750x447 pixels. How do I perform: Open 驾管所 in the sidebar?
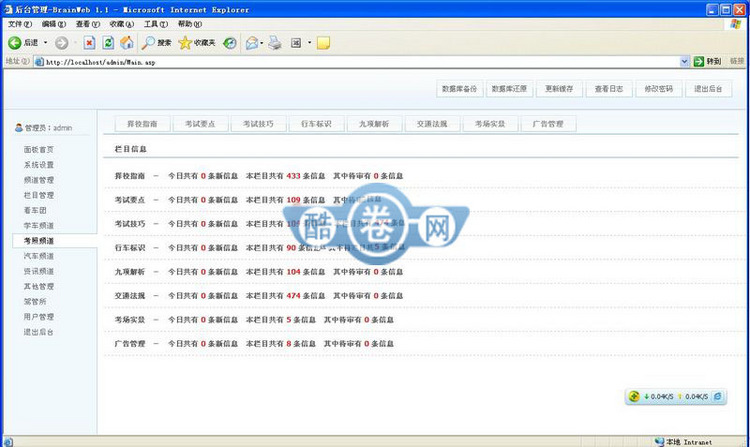click(x=35, y=302)
